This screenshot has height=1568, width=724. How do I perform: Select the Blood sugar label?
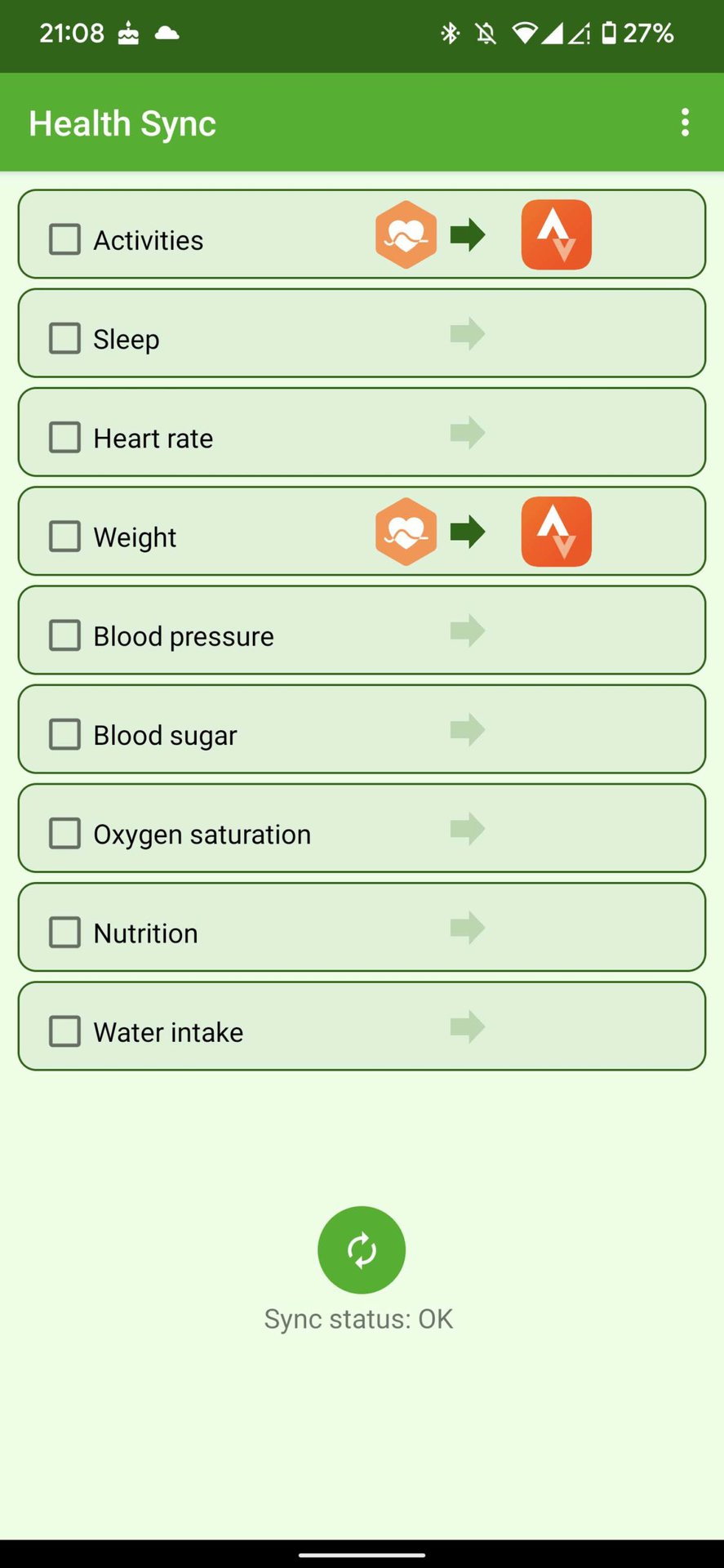[x=165, y=735]
